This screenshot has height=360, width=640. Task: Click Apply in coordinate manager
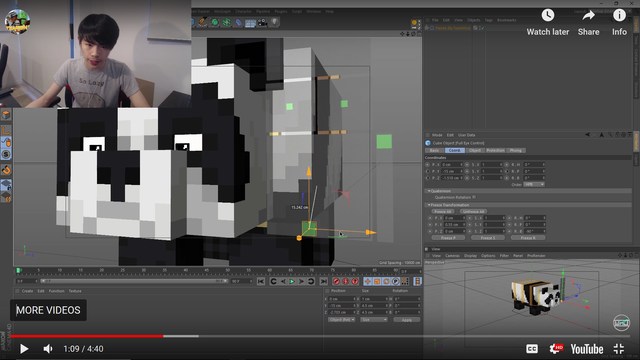[x=407, y=320]
